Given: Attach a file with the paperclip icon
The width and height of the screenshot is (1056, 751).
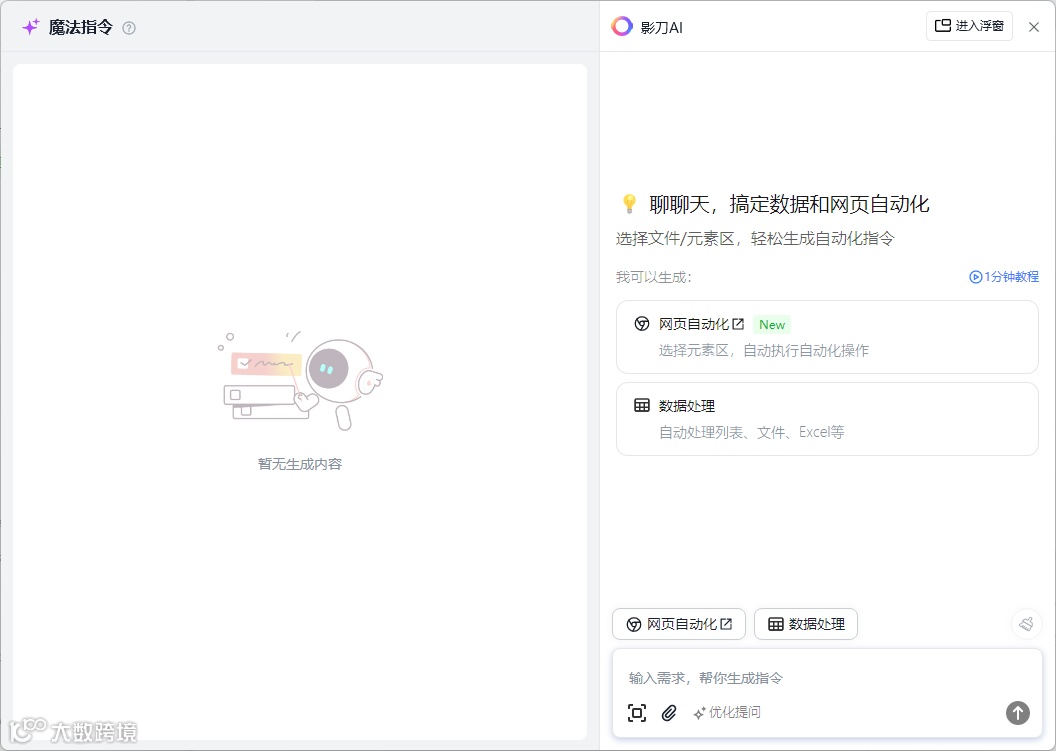Looking at the screenshot, I should point(669,713).
